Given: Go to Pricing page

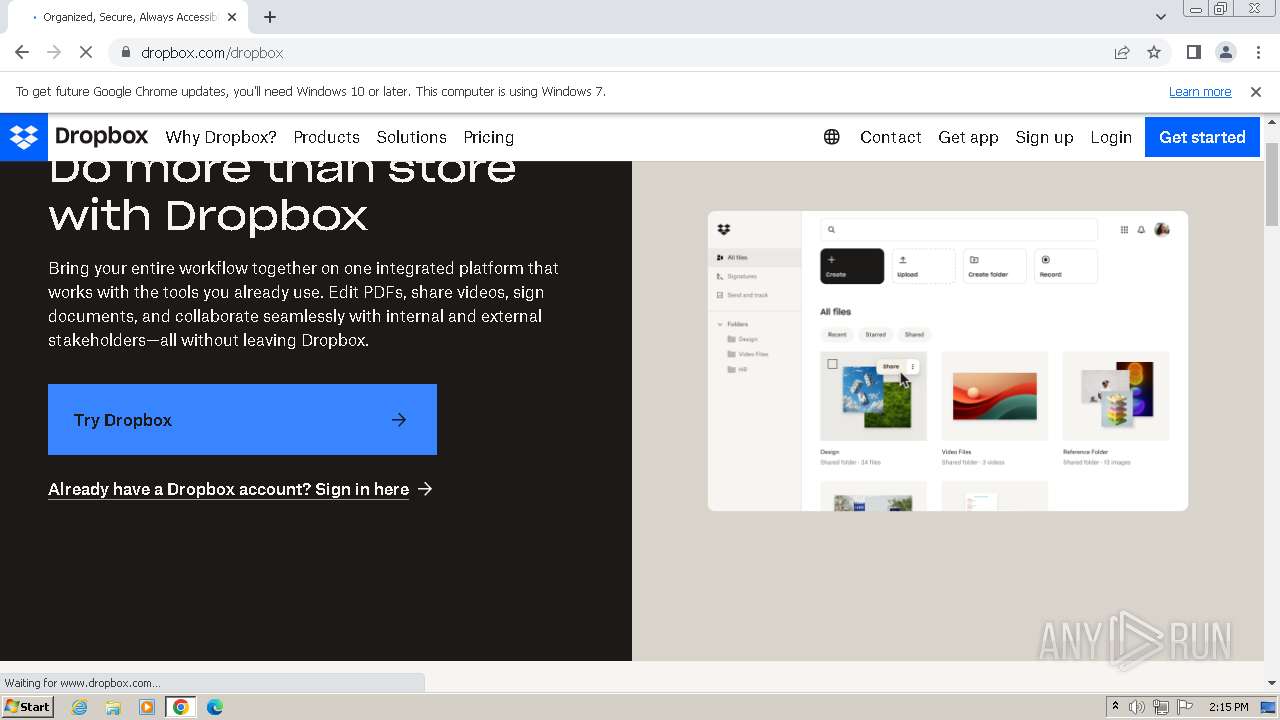Looking at the screenshot, I should click(x=489, y=137).
